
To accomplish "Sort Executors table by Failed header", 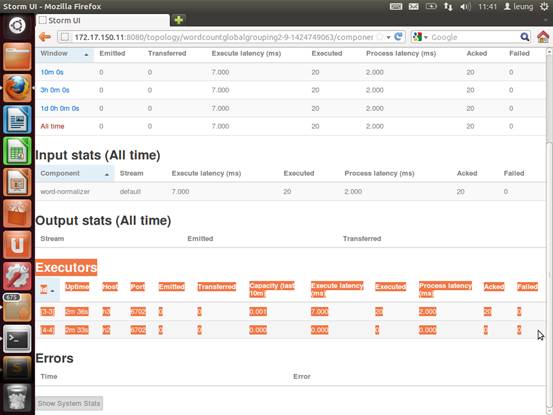I will pyautogui.click(x=527, y=287).
